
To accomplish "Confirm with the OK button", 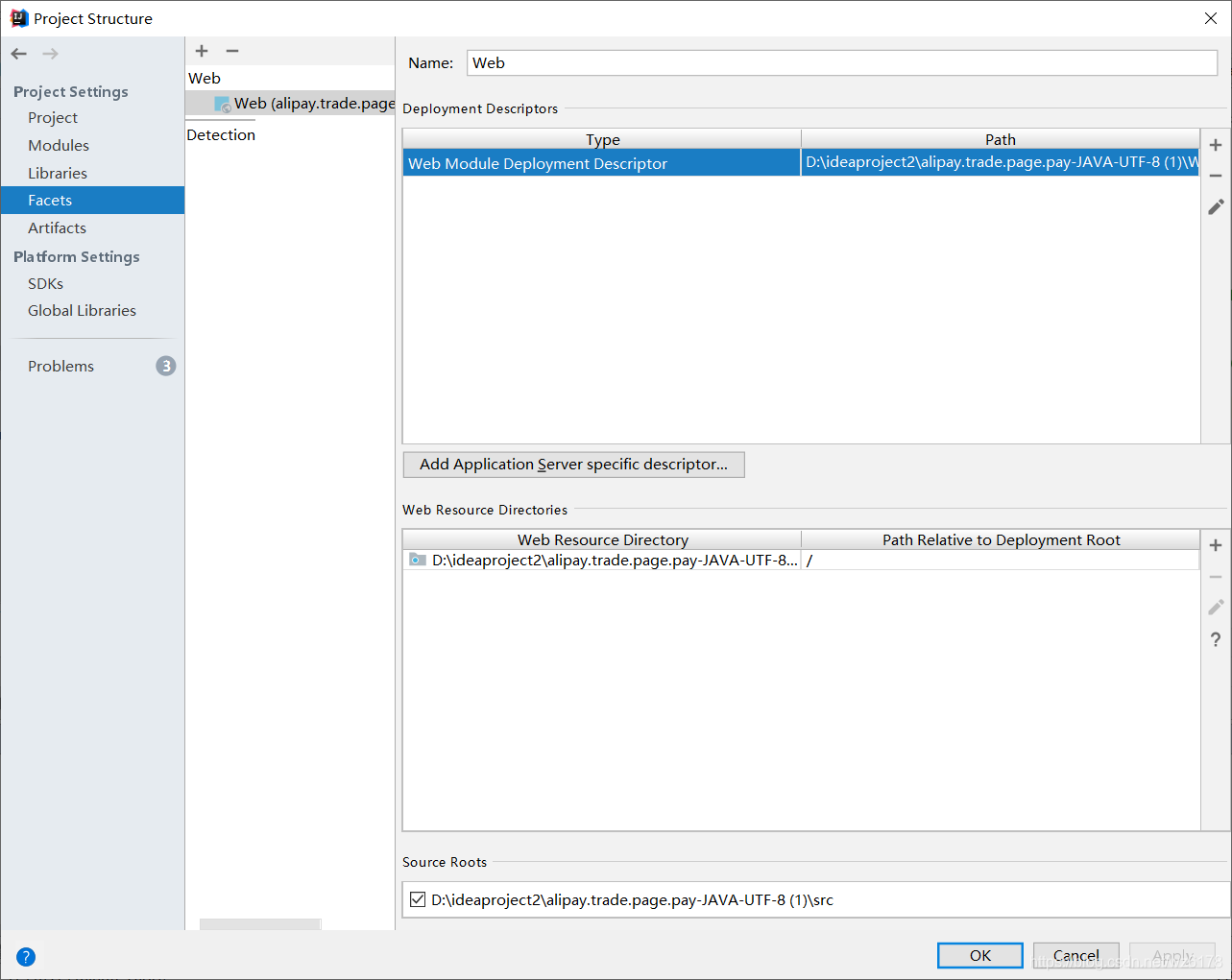I will pyautogui.click(x=980, y=955).
